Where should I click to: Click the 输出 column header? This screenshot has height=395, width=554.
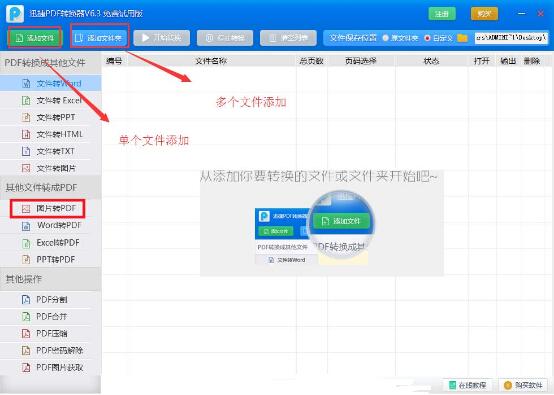(508, 61)
